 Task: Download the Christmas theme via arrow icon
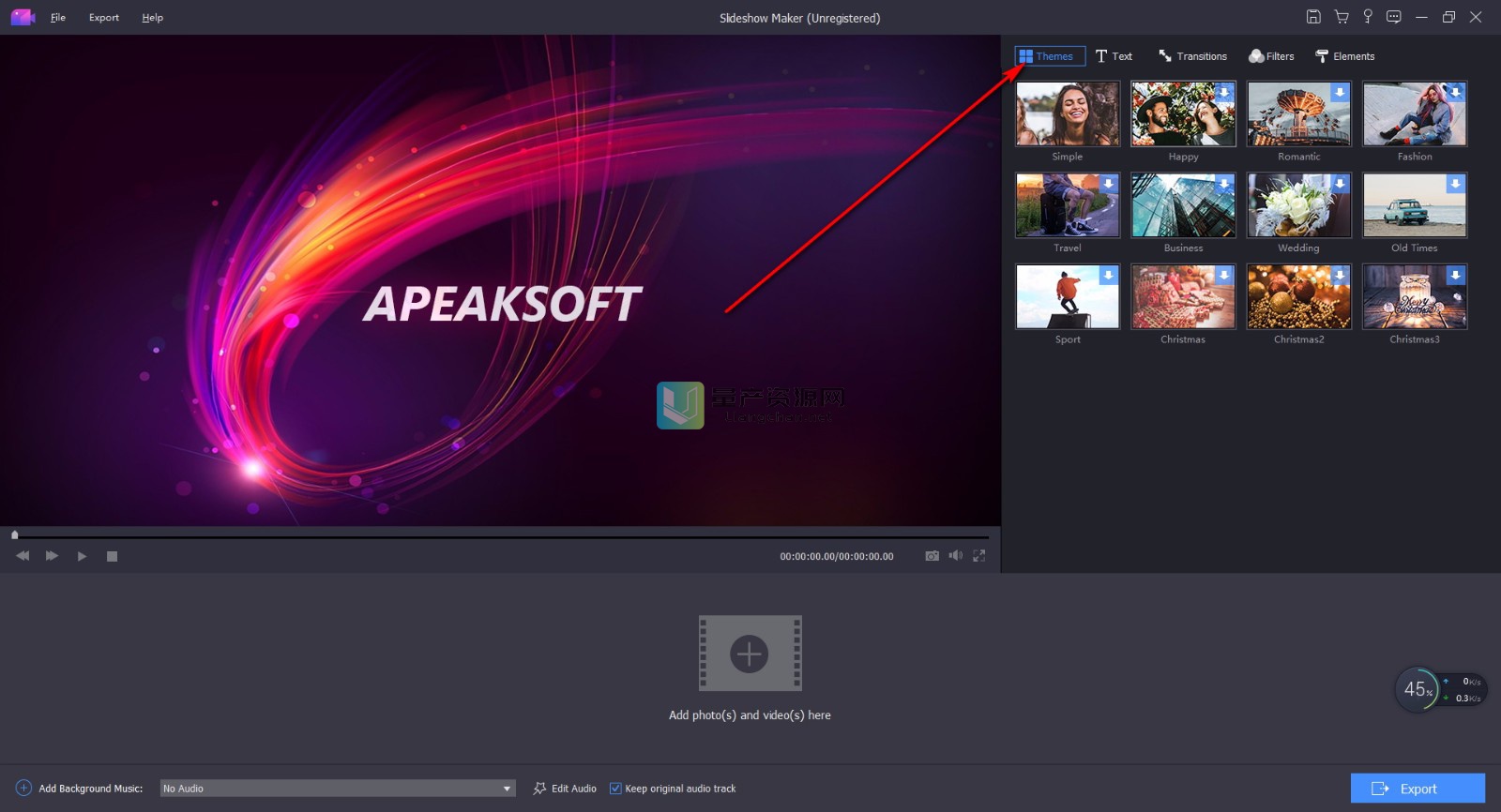1224,276
